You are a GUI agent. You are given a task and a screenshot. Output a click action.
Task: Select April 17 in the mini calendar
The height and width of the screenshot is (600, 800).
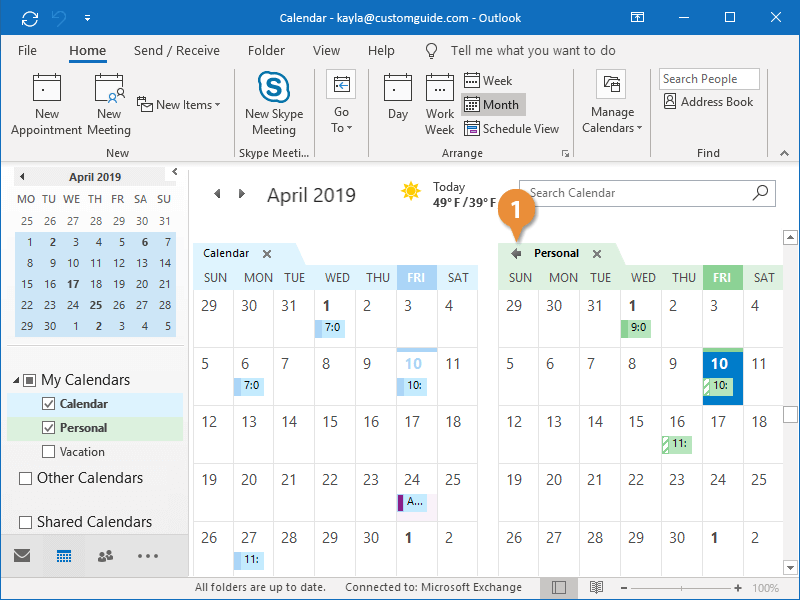tap(73, 284)
